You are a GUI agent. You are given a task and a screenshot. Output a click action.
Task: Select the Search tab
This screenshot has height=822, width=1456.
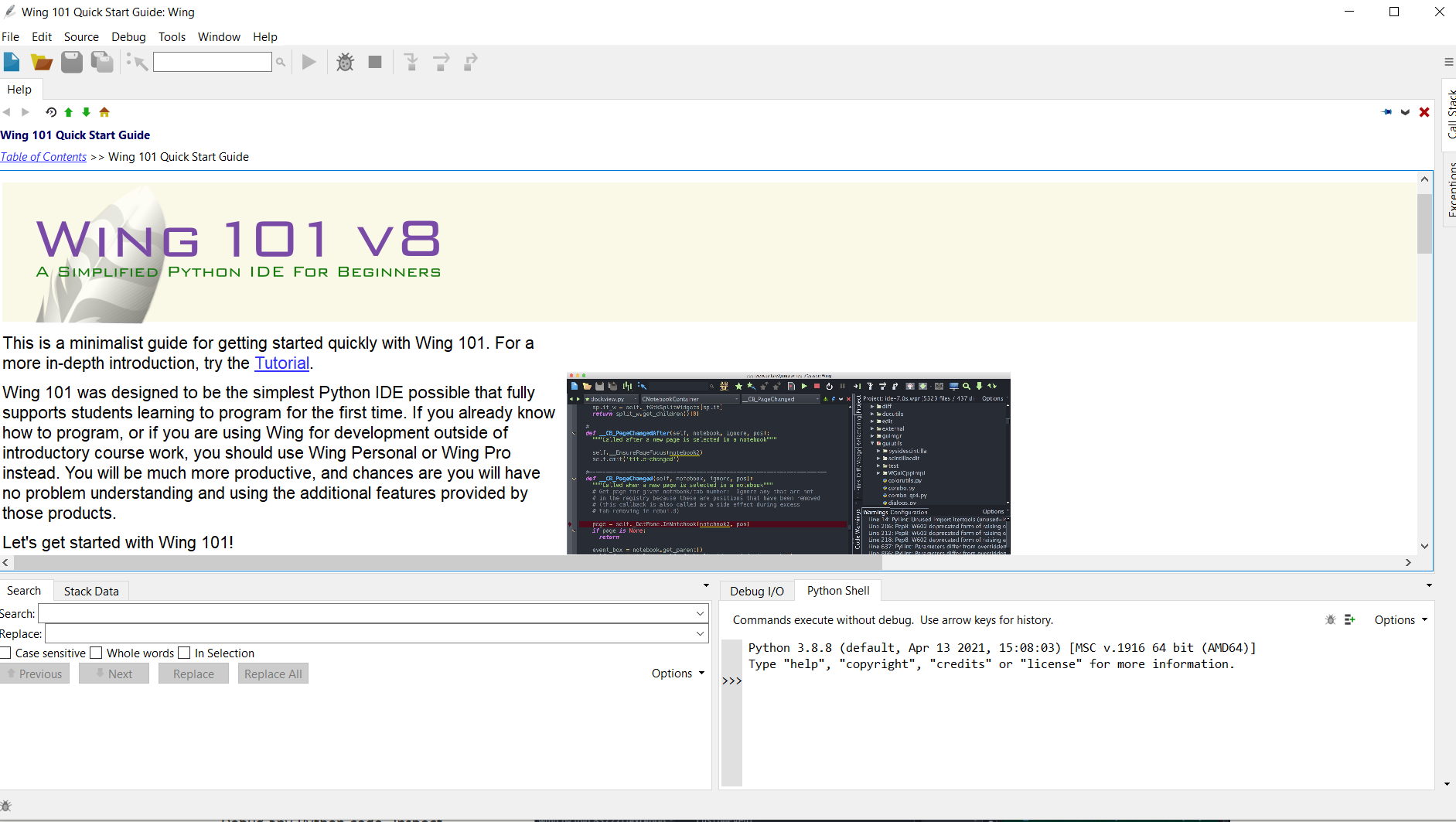click(24, 590)
